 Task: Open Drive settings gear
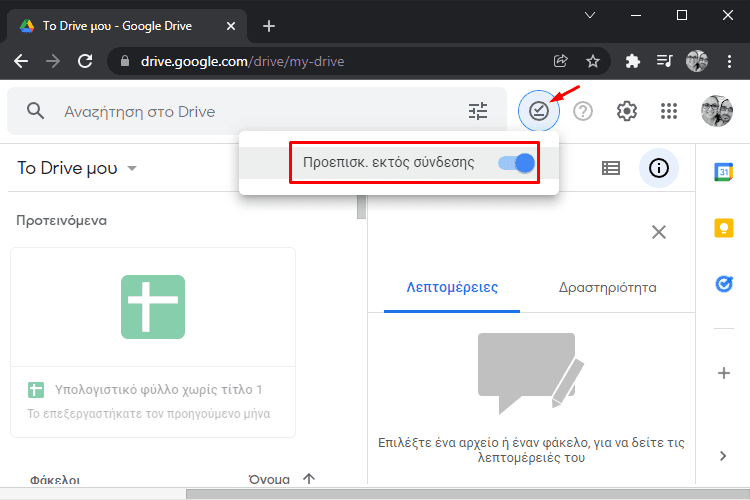[x=627, y=111]
